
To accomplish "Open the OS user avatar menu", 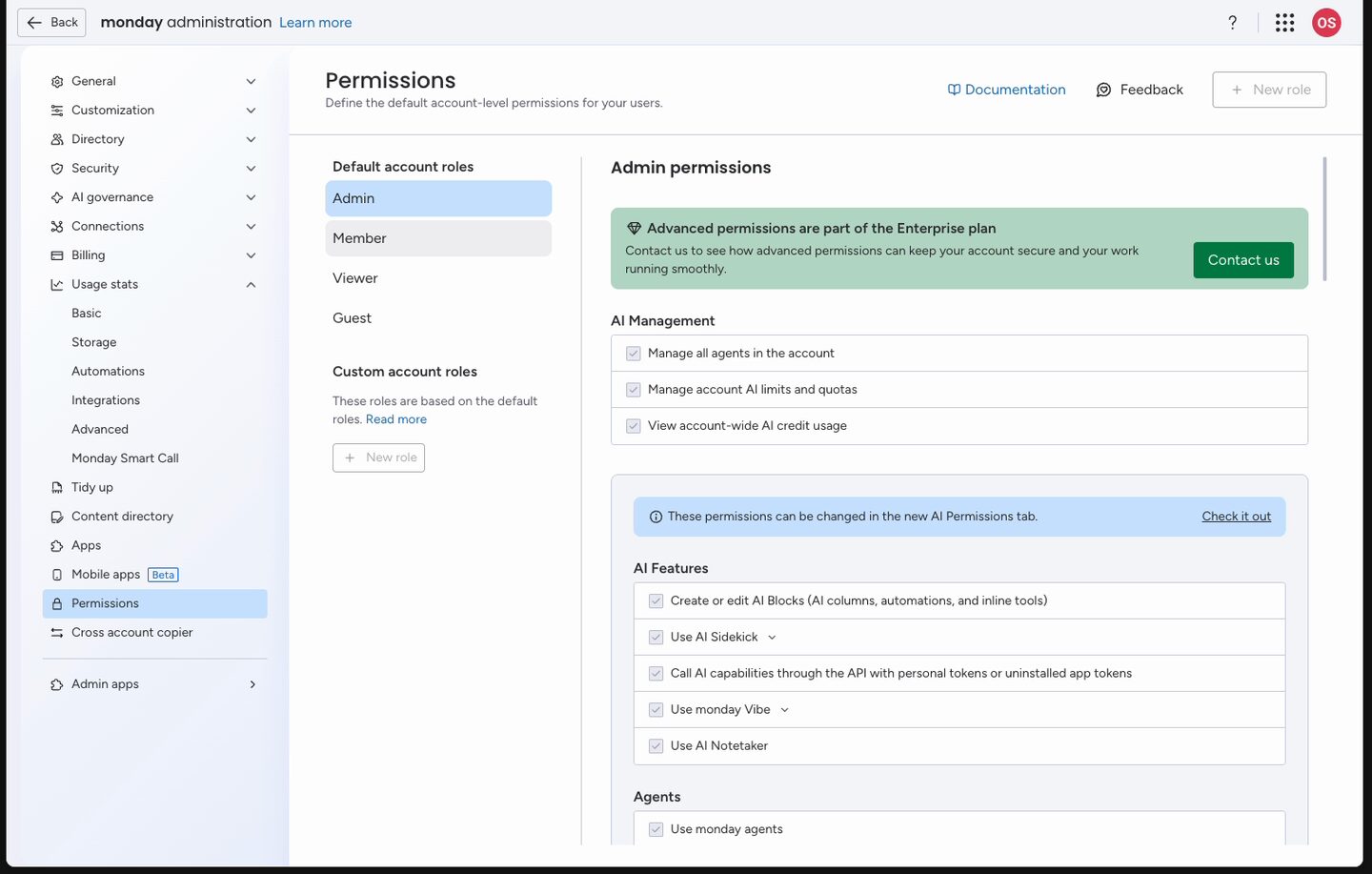I will (x=1326, y=23).
